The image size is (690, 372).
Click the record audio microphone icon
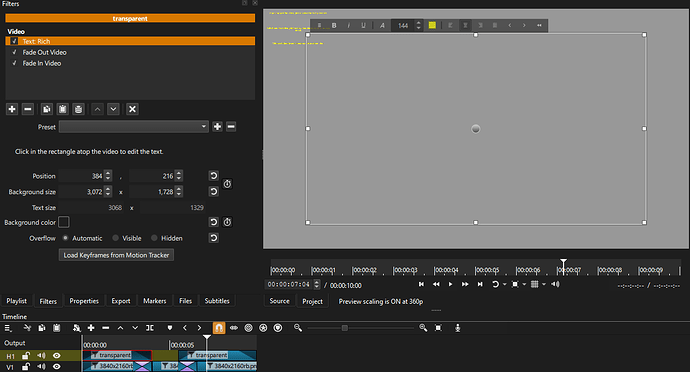(x=458, y=328)
